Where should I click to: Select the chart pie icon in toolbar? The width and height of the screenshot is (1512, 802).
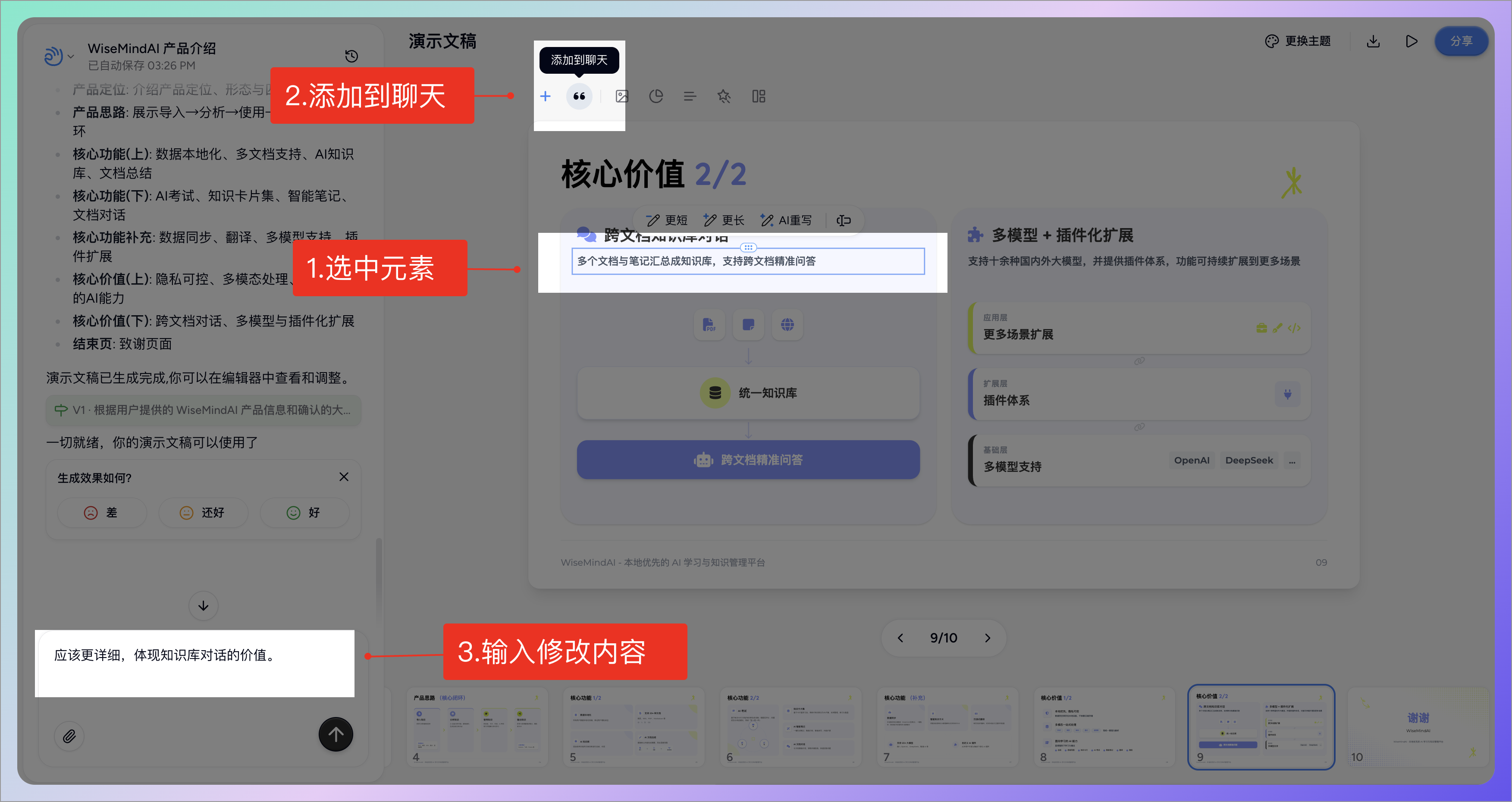(x=656, y=96)
